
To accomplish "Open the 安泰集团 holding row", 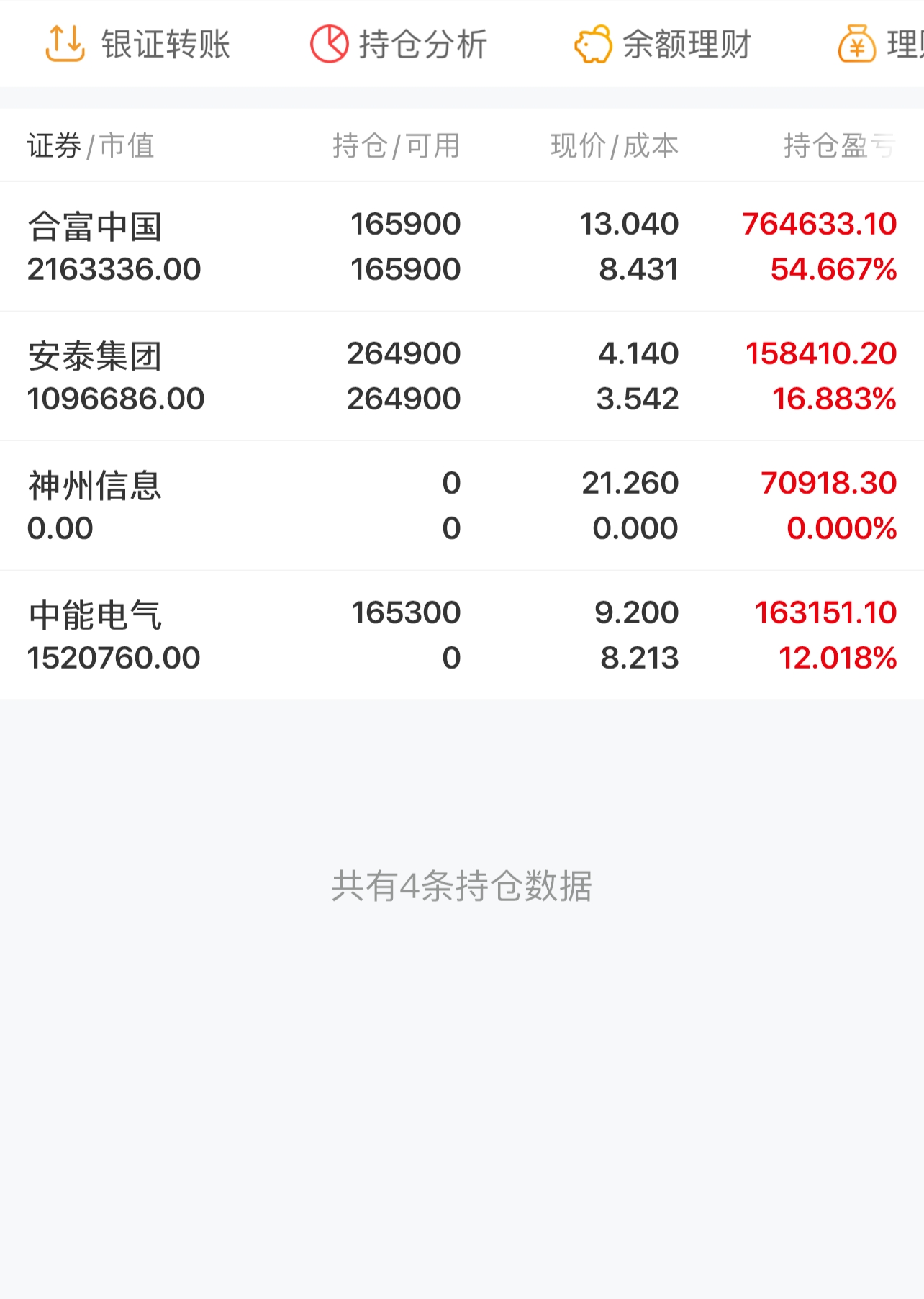I will pos(462,376).
